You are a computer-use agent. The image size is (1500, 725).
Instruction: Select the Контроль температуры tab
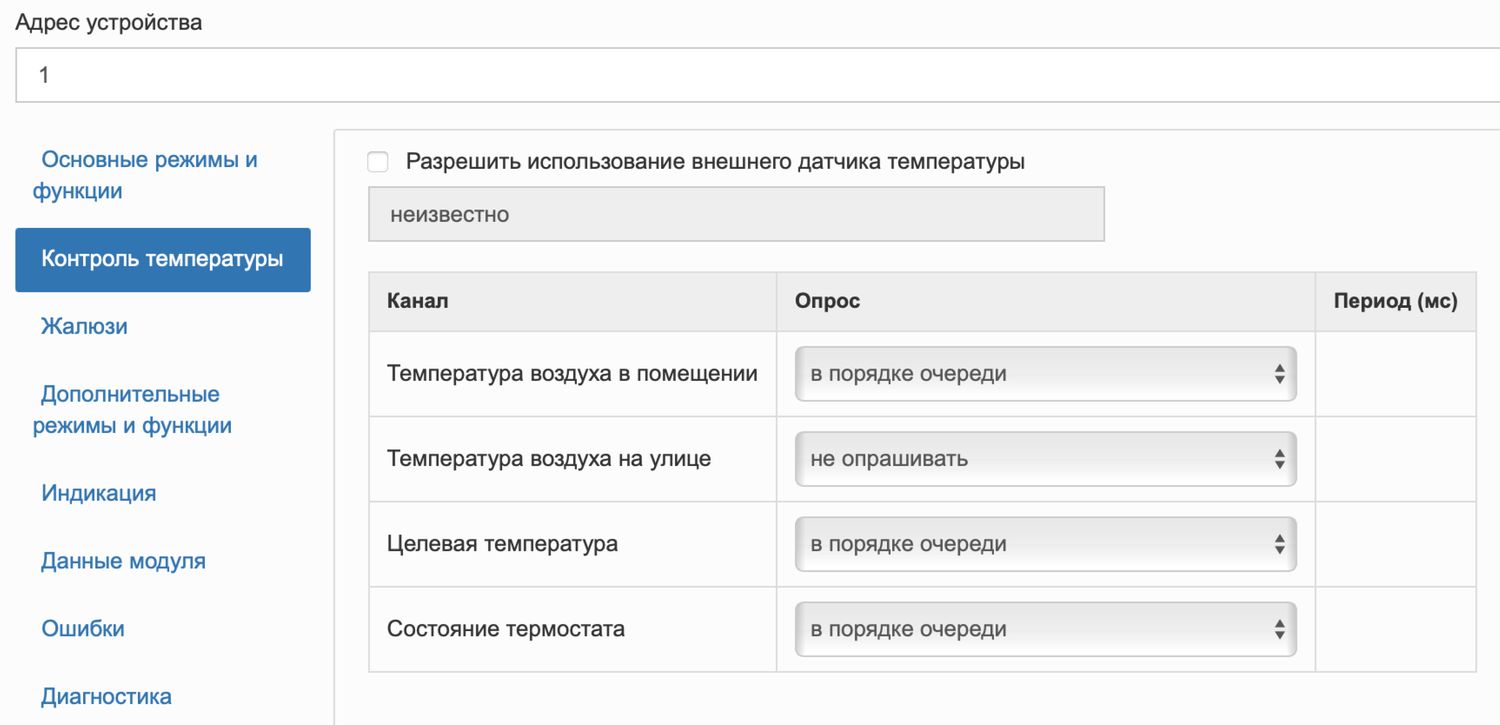[x=162, y=260]
